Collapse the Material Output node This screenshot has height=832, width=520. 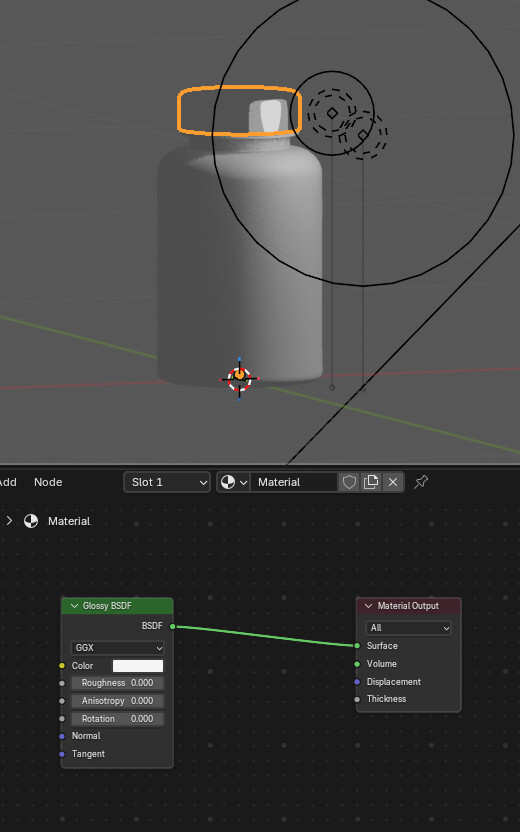point(368,605)
